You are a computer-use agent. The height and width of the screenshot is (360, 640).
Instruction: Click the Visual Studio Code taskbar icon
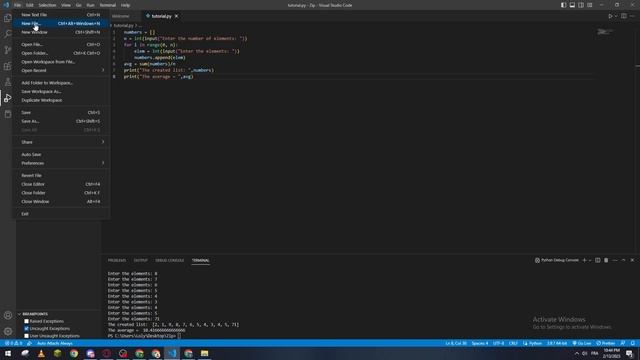172,353
